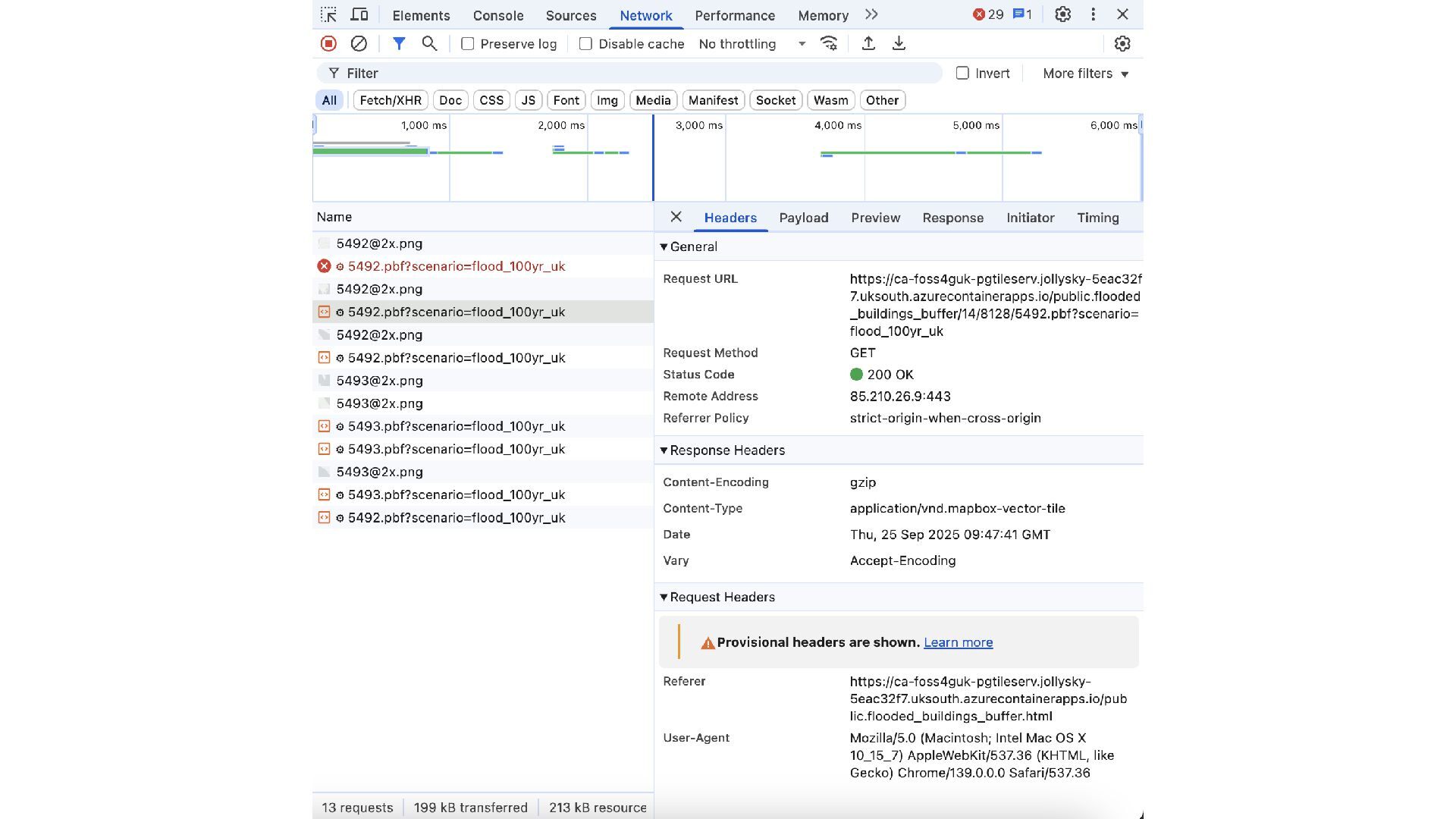
Task: Select the Fetch/XHR filter button
Action: click(x=391, y=100)
